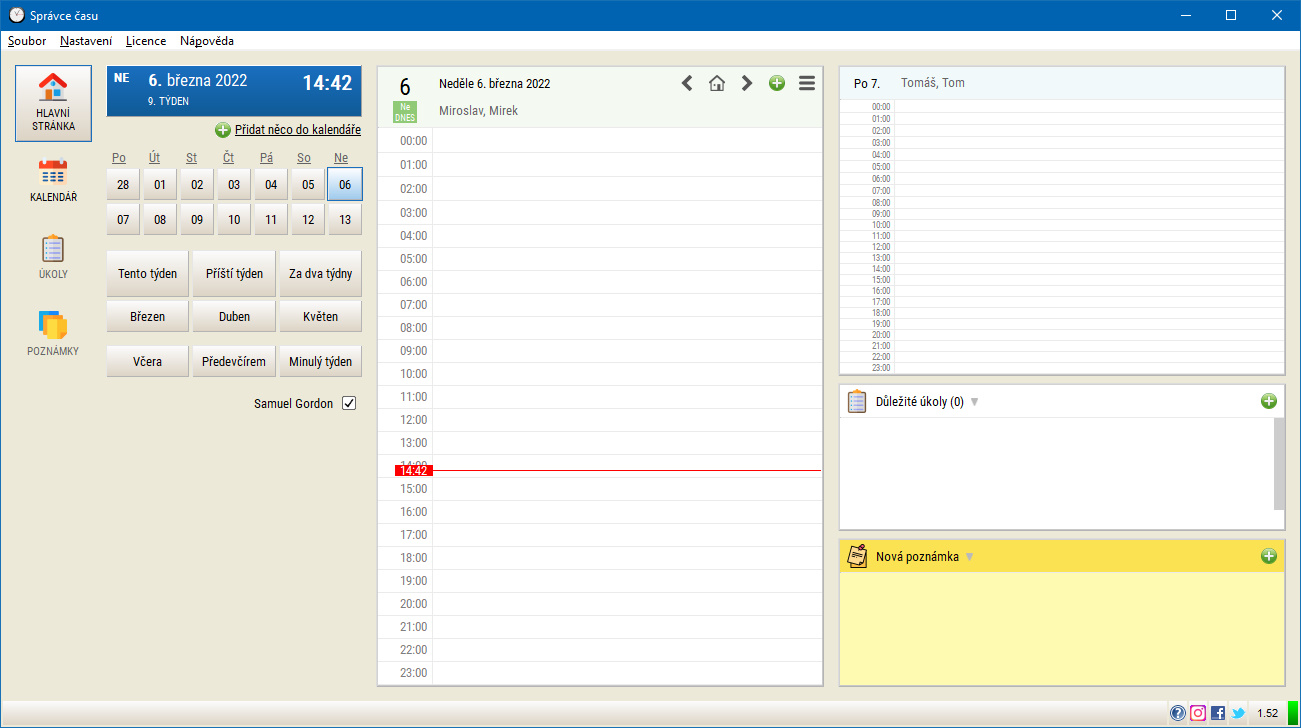Return to today using home icon
This screenshot has height=728, width=1301.
pos(717,83)
